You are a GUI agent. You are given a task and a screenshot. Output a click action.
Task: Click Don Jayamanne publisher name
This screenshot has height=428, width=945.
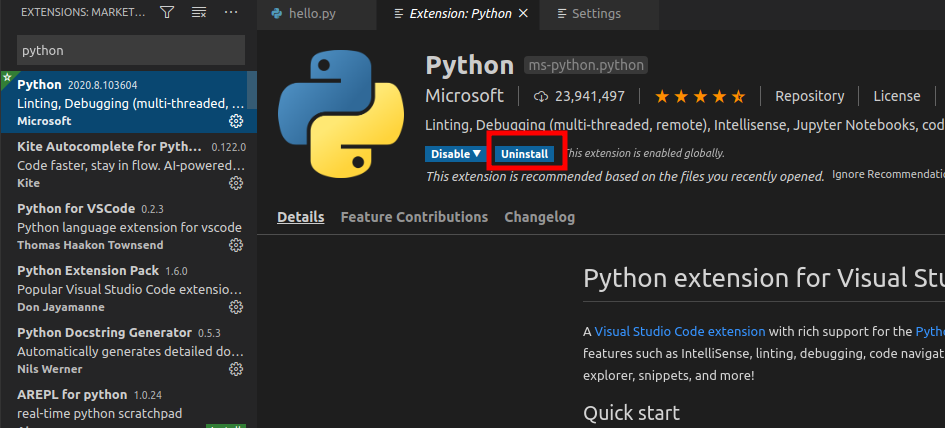(x=61, y=307)
